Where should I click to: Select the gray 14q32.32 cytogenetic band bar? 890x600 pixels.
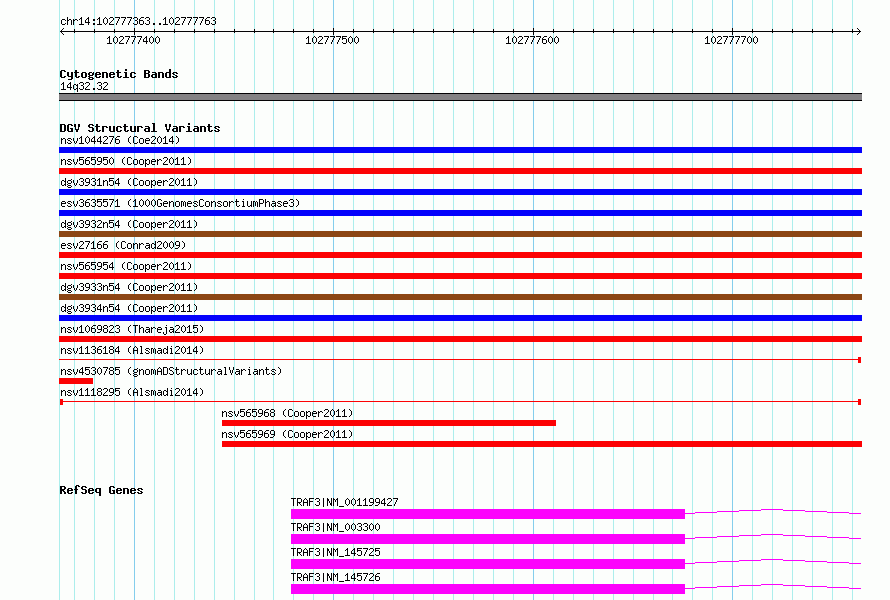[x=460, y=97]
